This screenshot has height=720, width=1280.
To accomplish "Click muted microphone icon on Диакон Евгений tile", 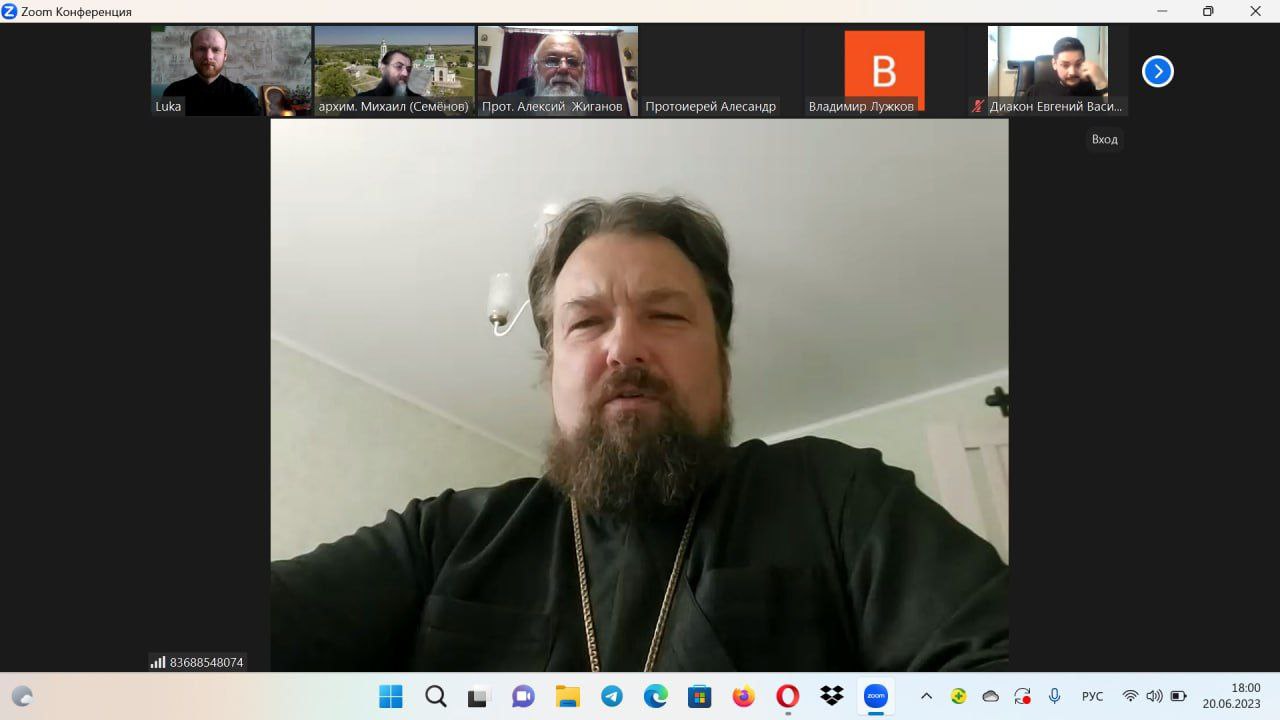I will (978, 106).
